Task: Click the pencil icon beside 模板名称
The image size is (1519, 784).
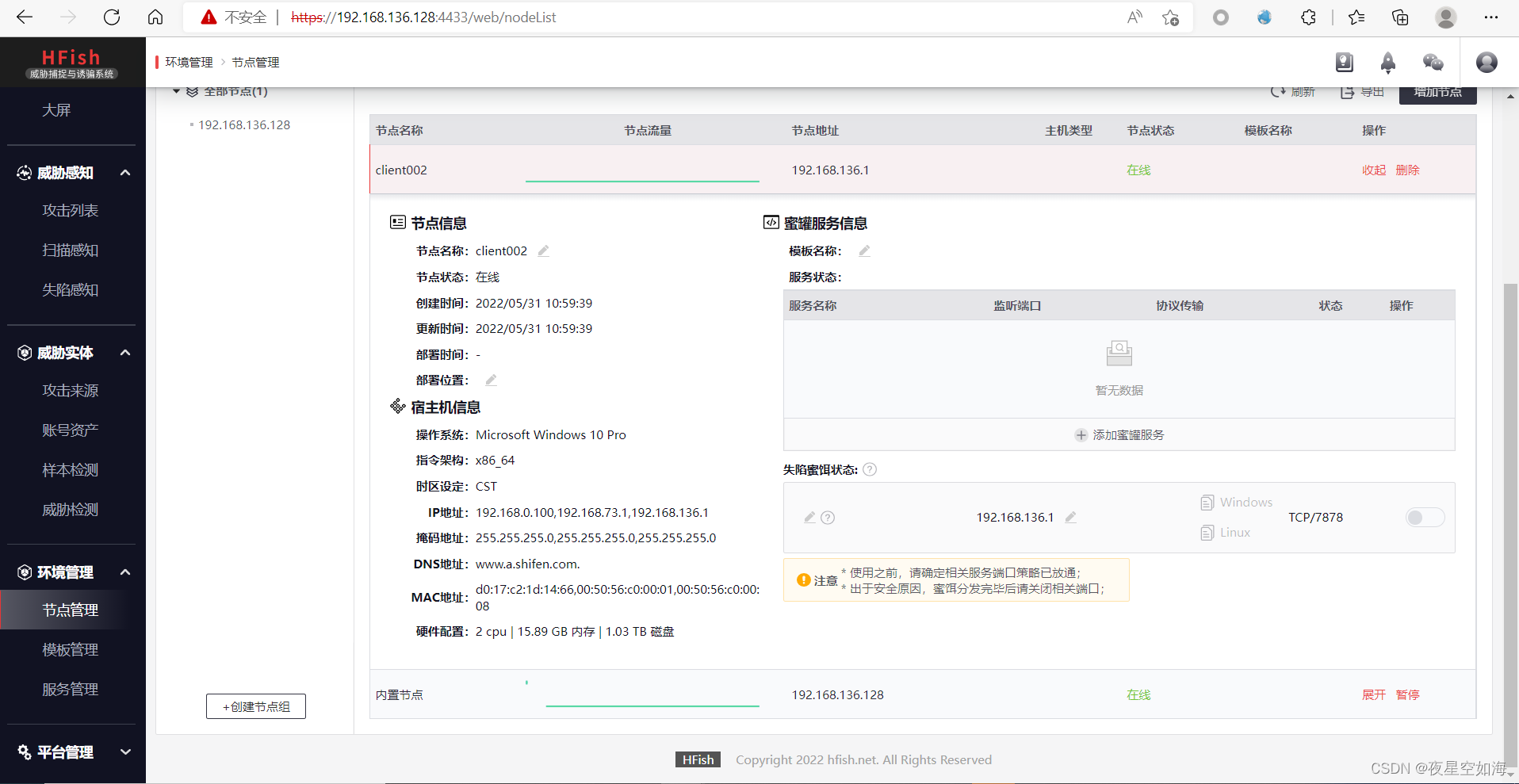Action: click(x=864, y=250)
